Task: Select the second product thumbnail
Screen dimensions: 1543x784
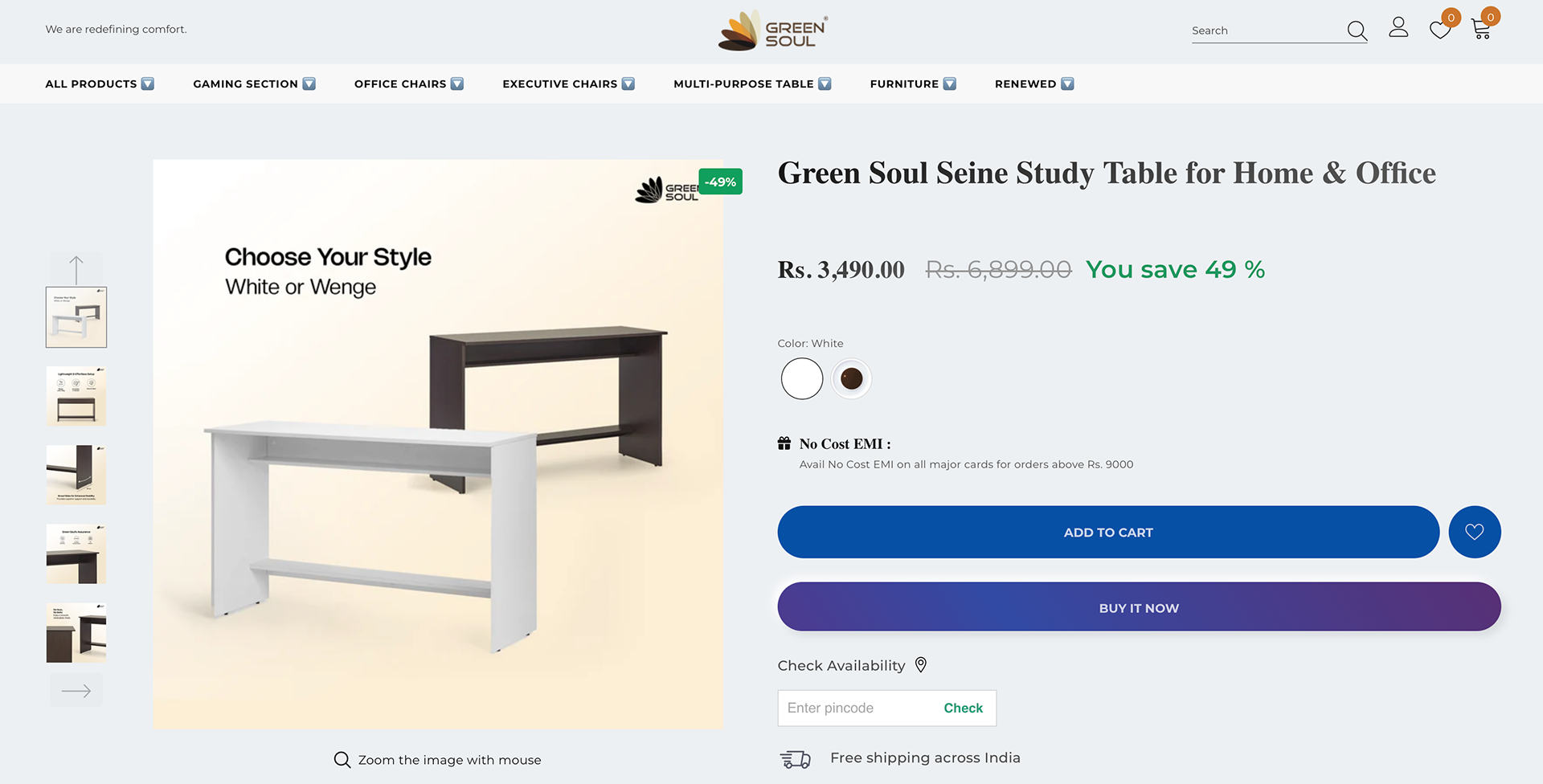Action: click(x=76, y=396)
